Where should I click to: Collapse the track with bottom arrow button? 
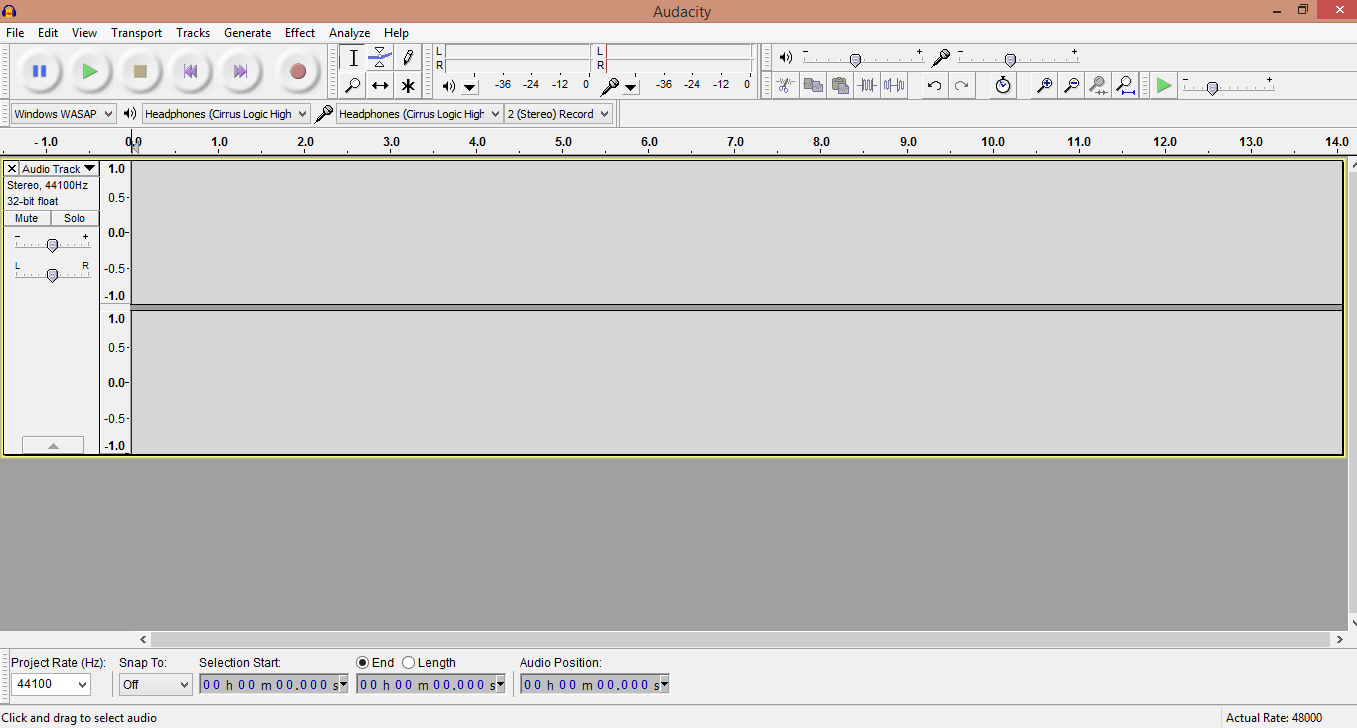(x=53, y=445)
